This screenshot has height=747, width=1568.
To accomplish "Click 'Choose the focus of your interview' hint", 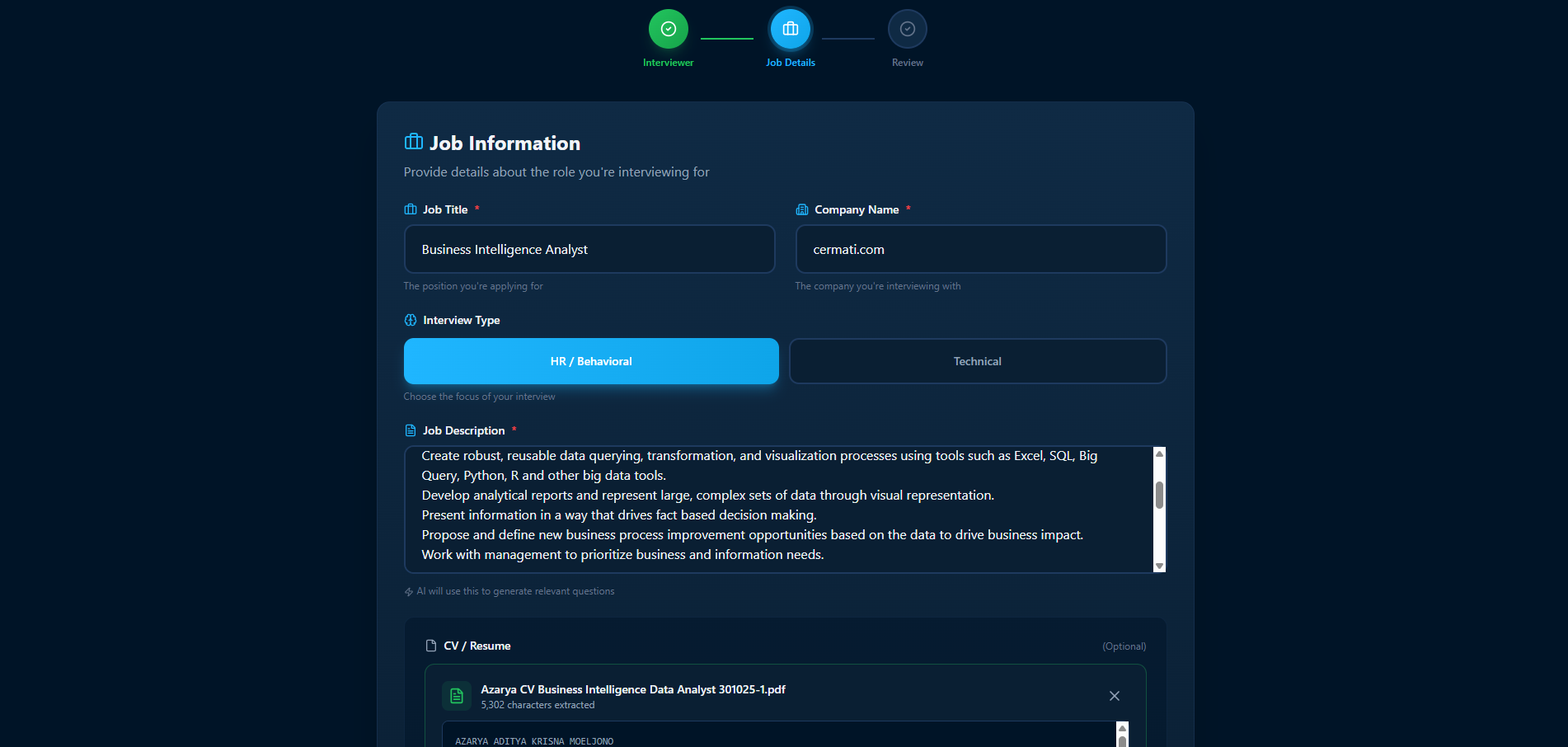I will point(480,397).
